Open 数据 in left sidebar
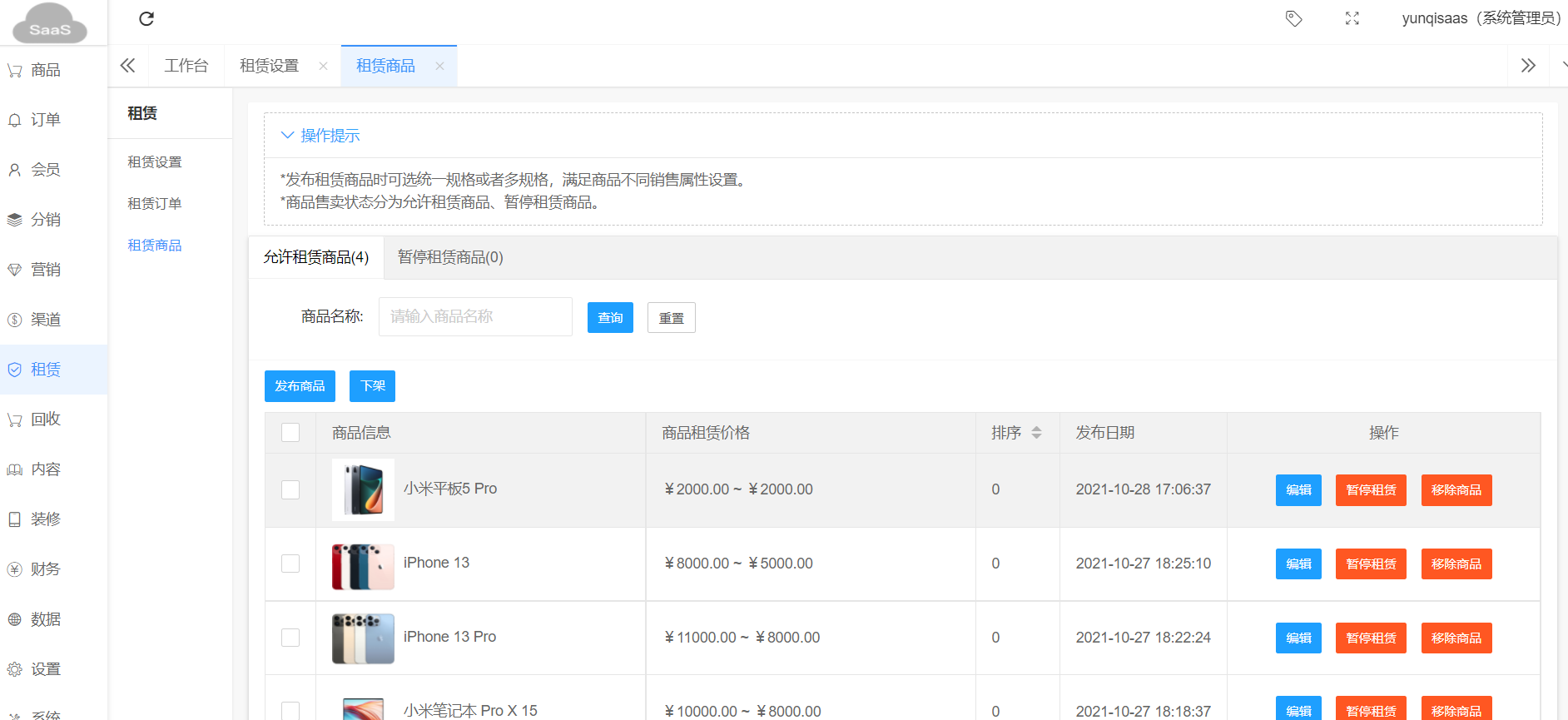 click(53, 619)
